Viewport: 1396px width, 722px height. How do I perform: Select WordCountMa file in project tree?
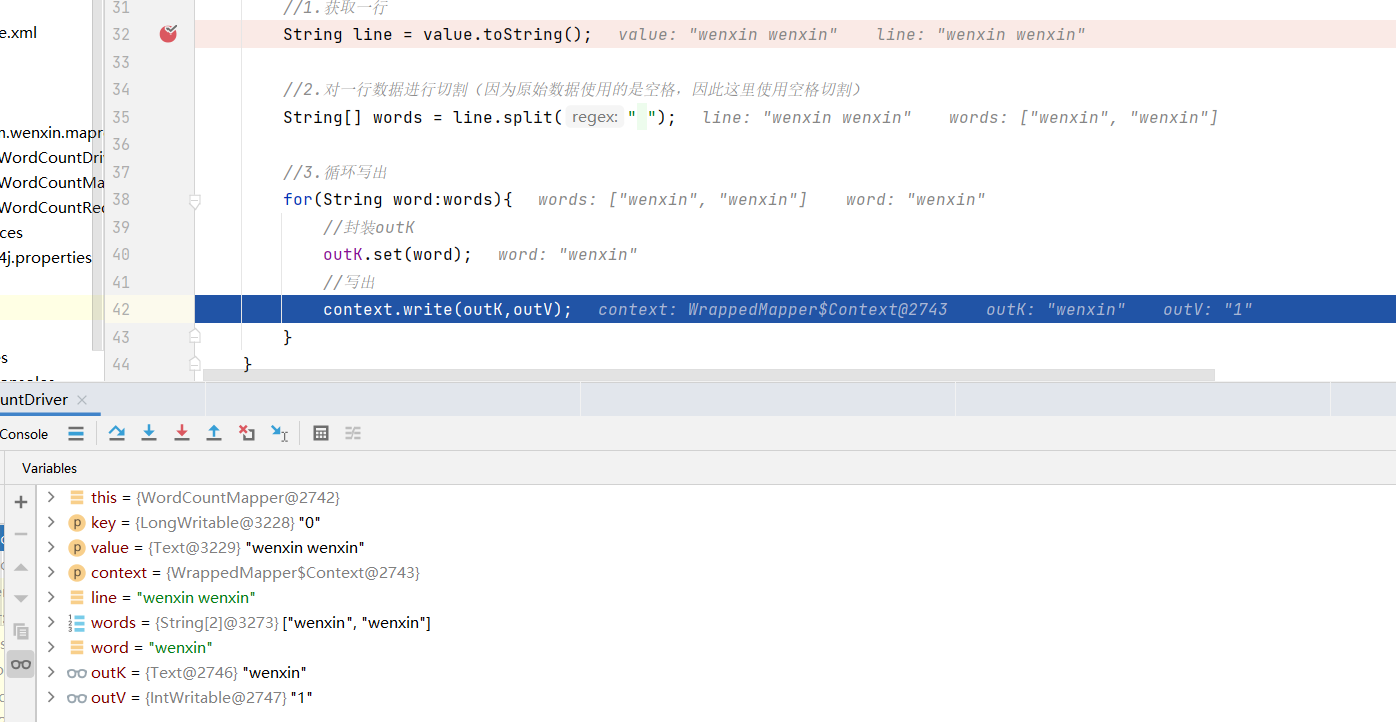click(x=52, y=182)
